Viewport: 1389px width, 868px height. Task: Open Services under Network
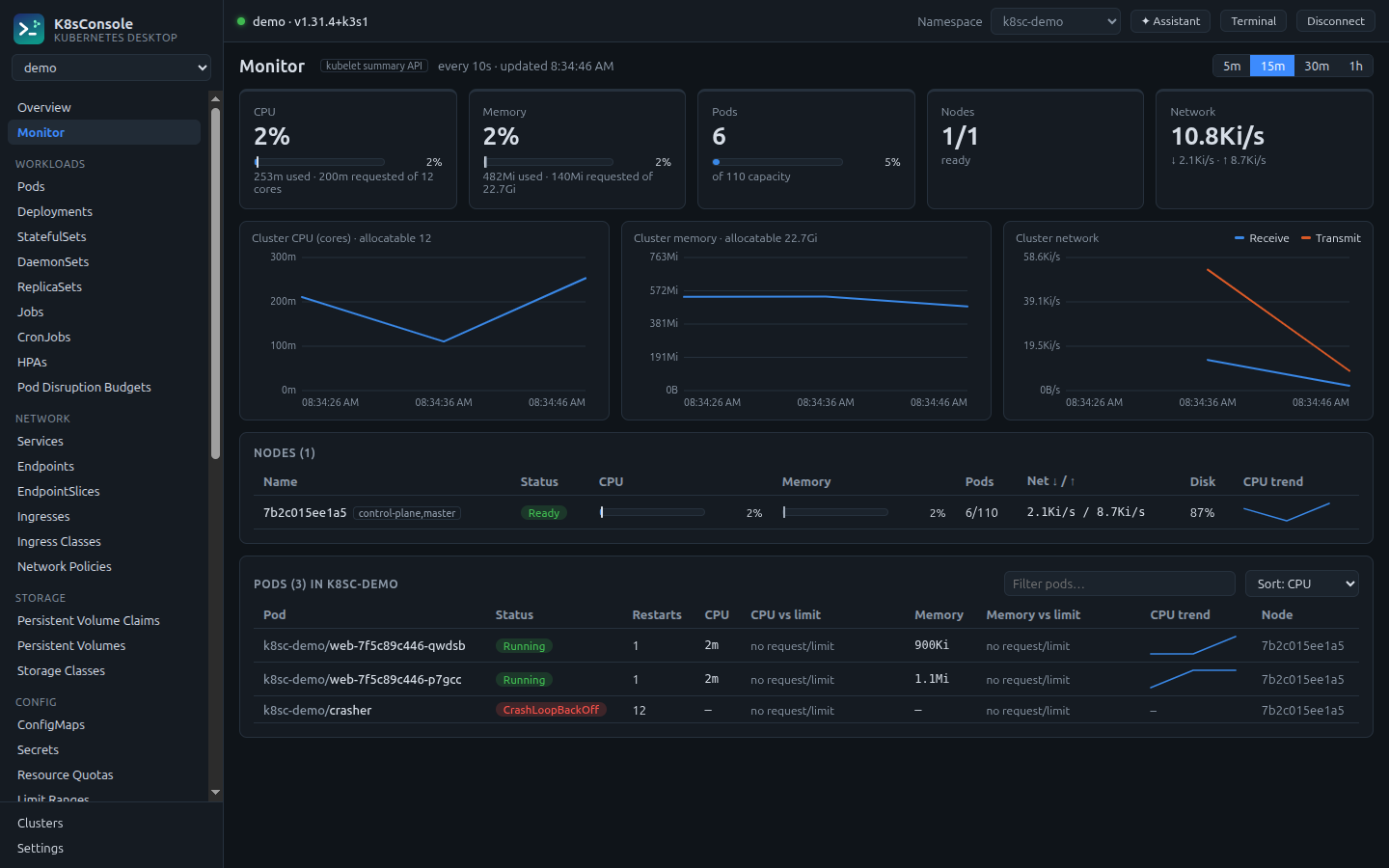click(104, 441)
